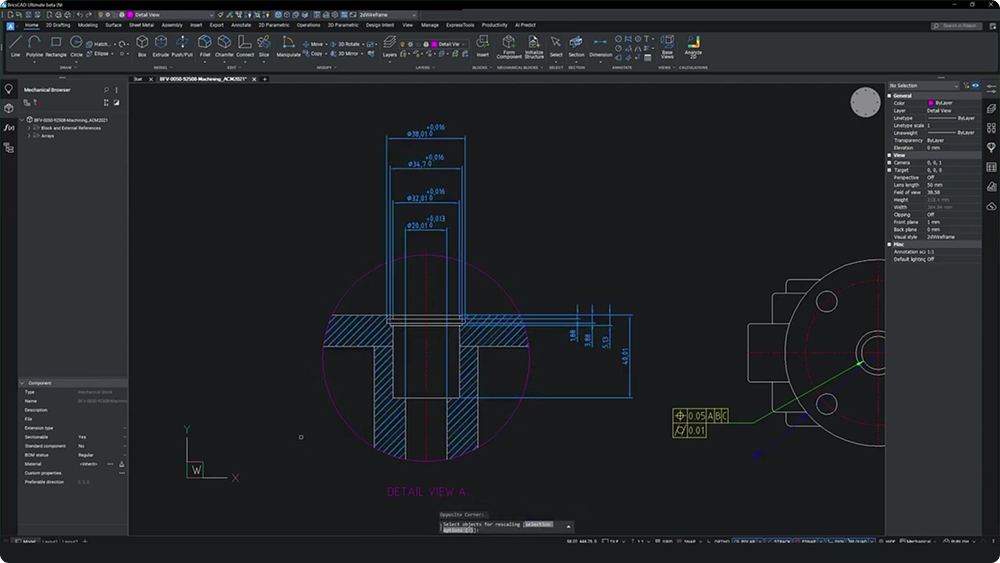Switch to the Sheet Metal ribbon tab

pos(141,25)
